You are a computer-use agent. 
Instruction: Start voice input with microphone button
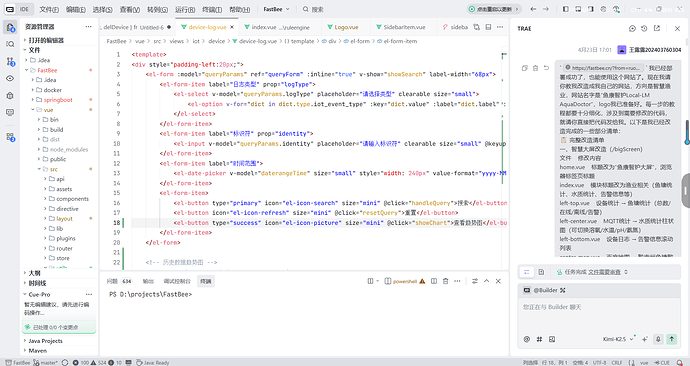coord(658,339)
